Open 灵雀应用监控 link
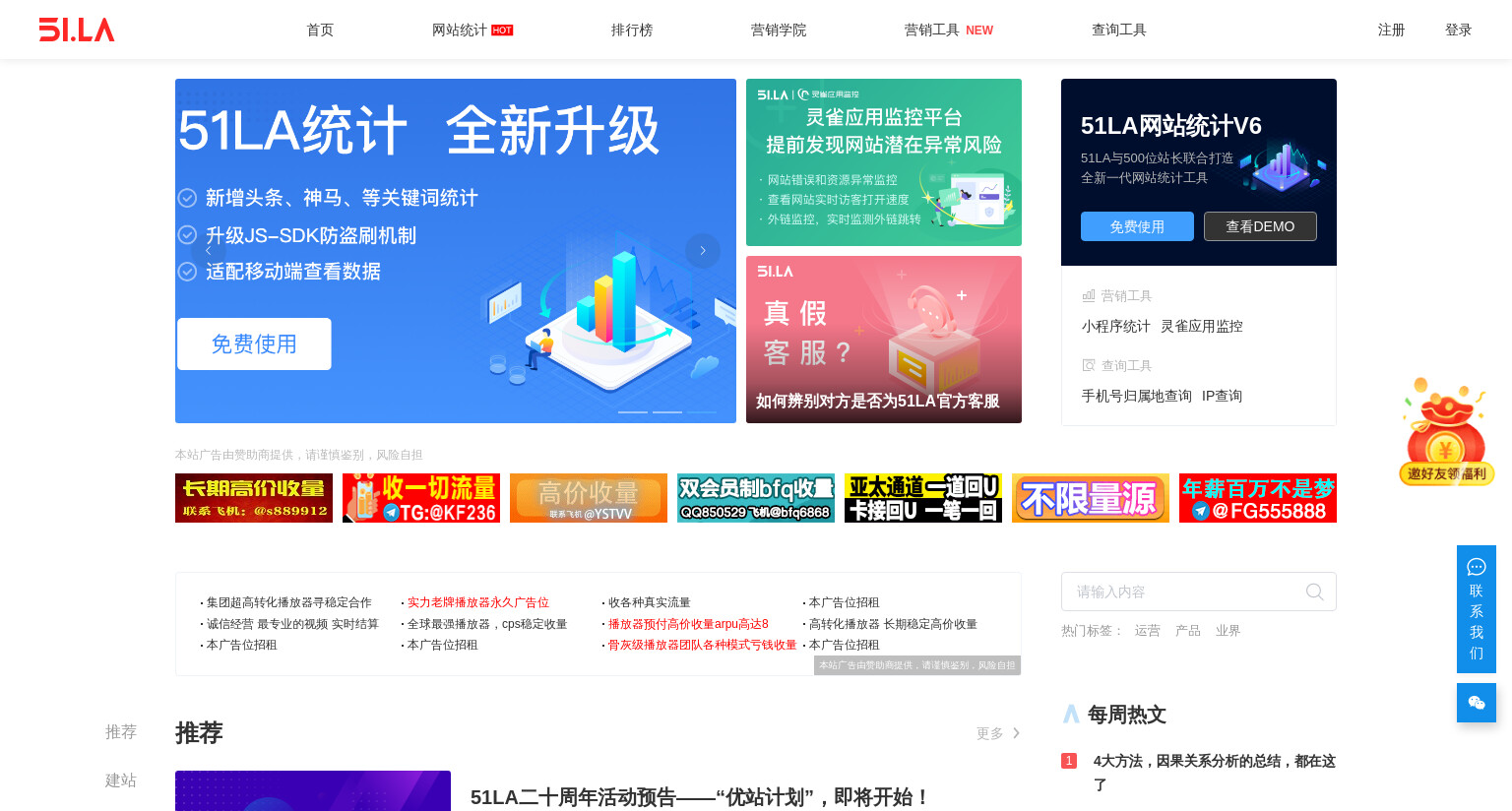 pos(1202,326)
